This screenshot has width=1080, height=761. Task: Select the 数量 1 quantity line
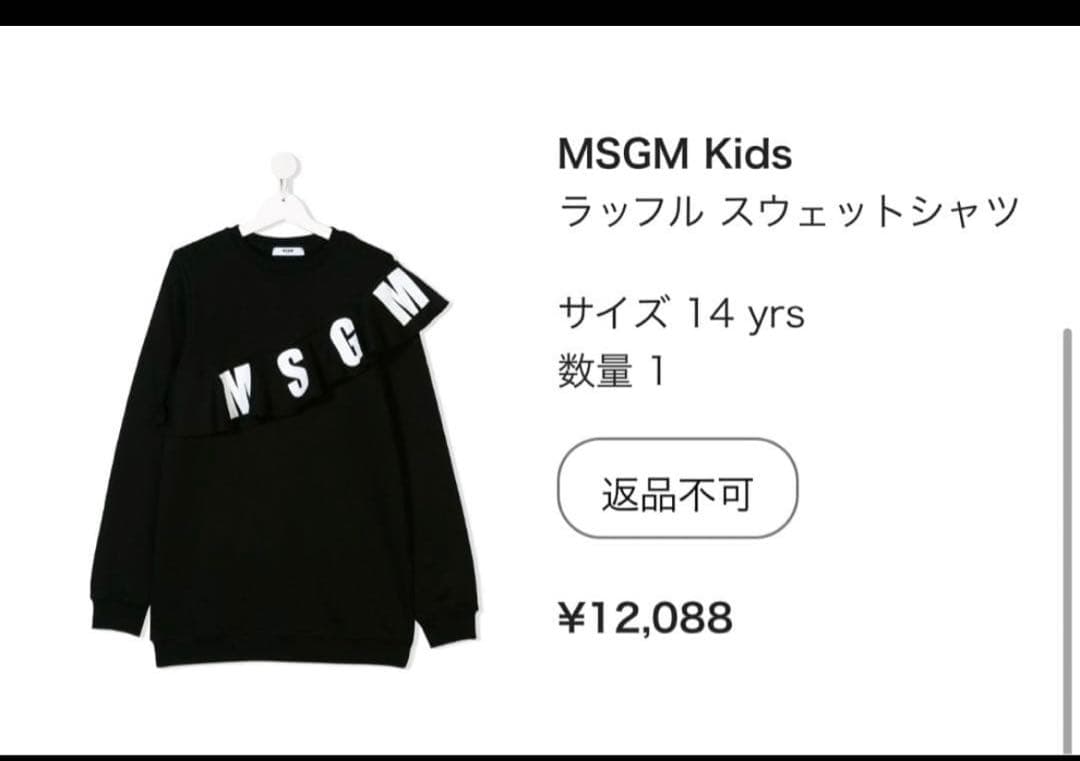click(x=612, y=371)
